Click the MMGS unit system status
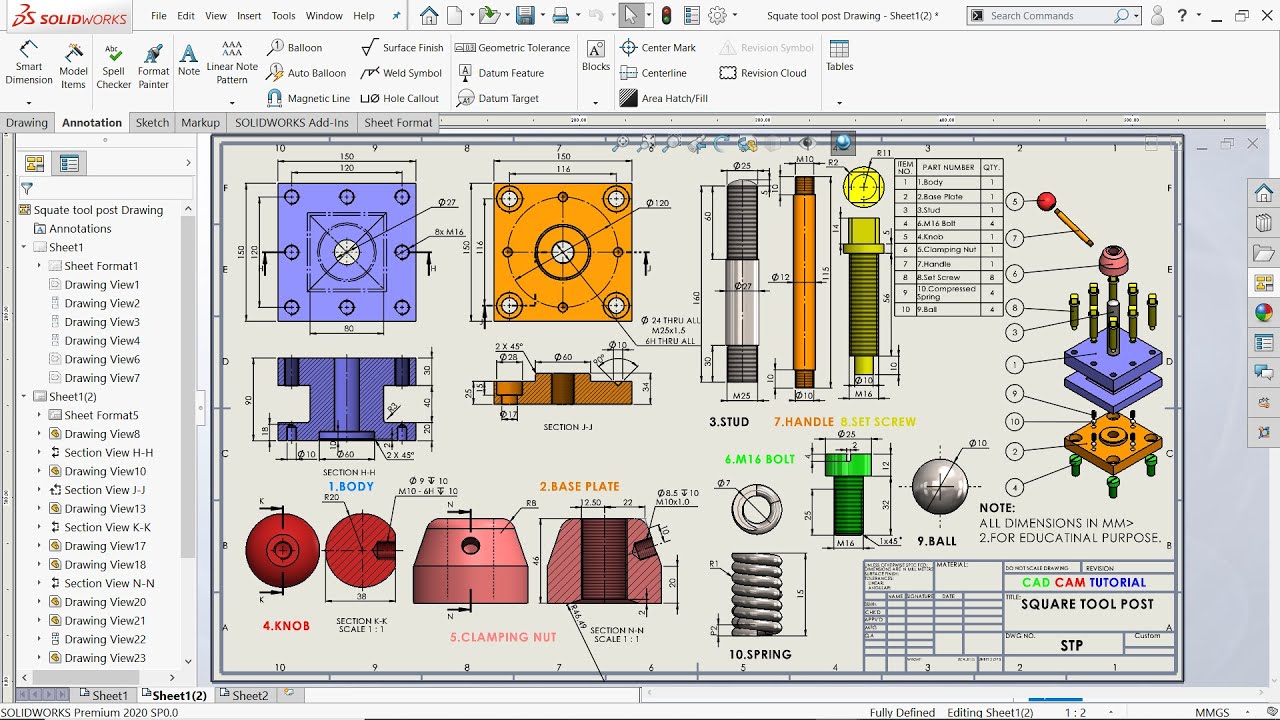This screenshot has width=1280, height=720. pyautogui.click(x=1212, y=713)
